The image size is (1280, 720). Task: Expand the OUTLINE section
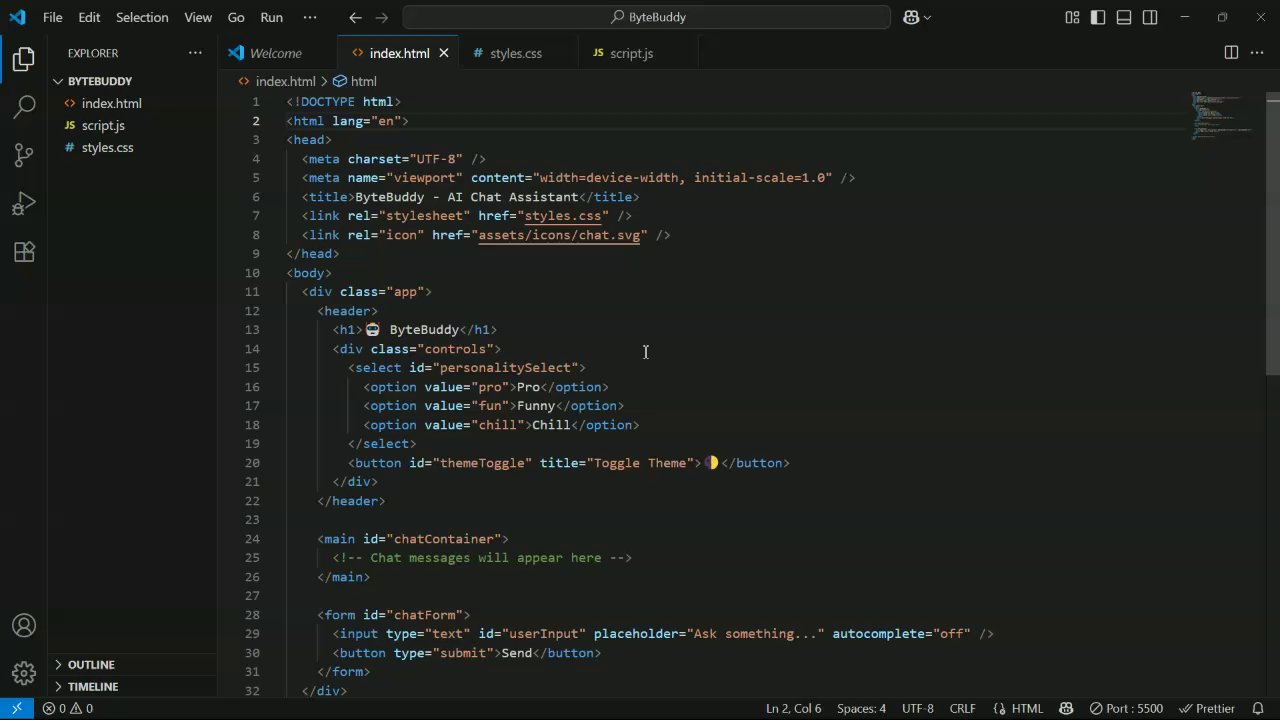132,665
